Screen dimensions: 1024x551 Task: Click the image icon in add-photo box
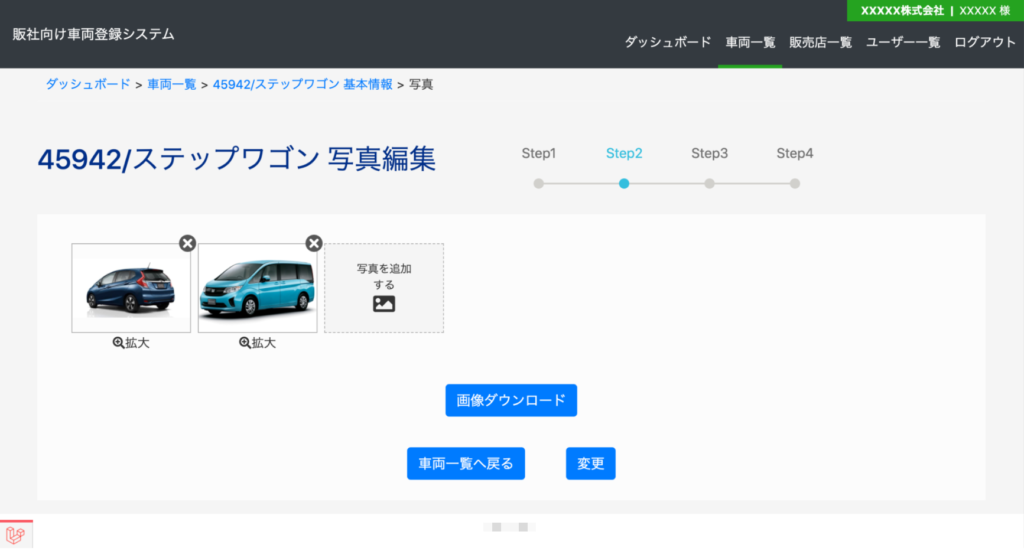point(384,304)
